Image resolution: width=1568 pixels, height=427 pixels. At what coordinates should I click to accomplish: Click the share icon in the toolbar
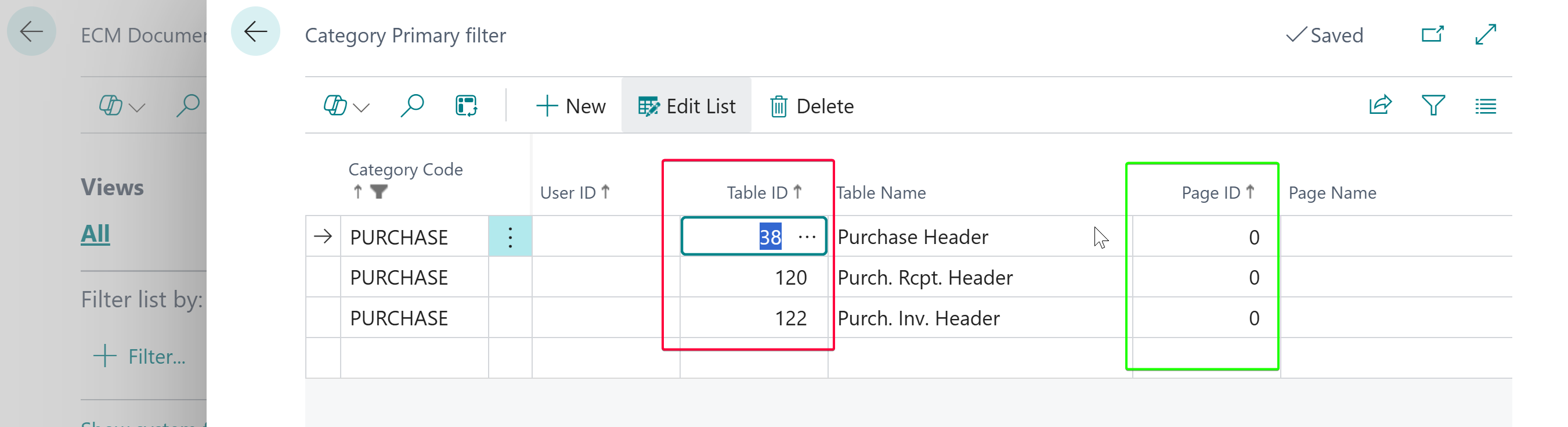point(1380,105)
